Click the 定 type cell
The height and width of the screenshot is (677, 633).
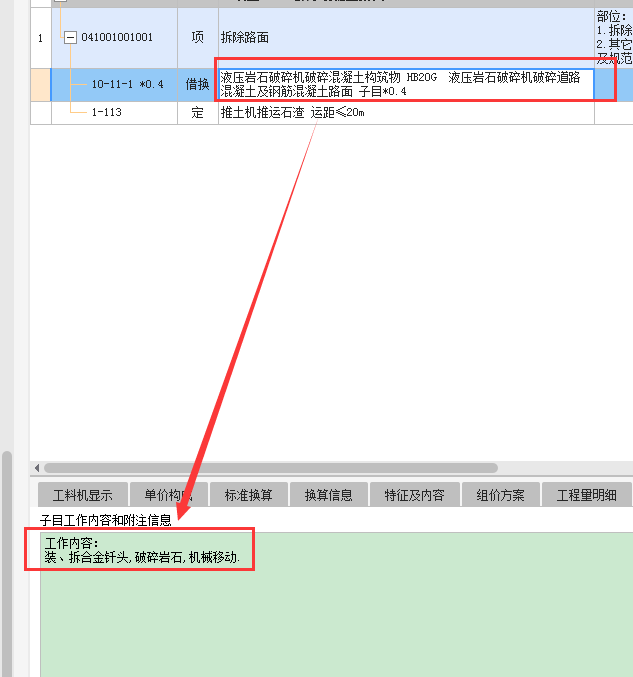[x=198, y=113]
